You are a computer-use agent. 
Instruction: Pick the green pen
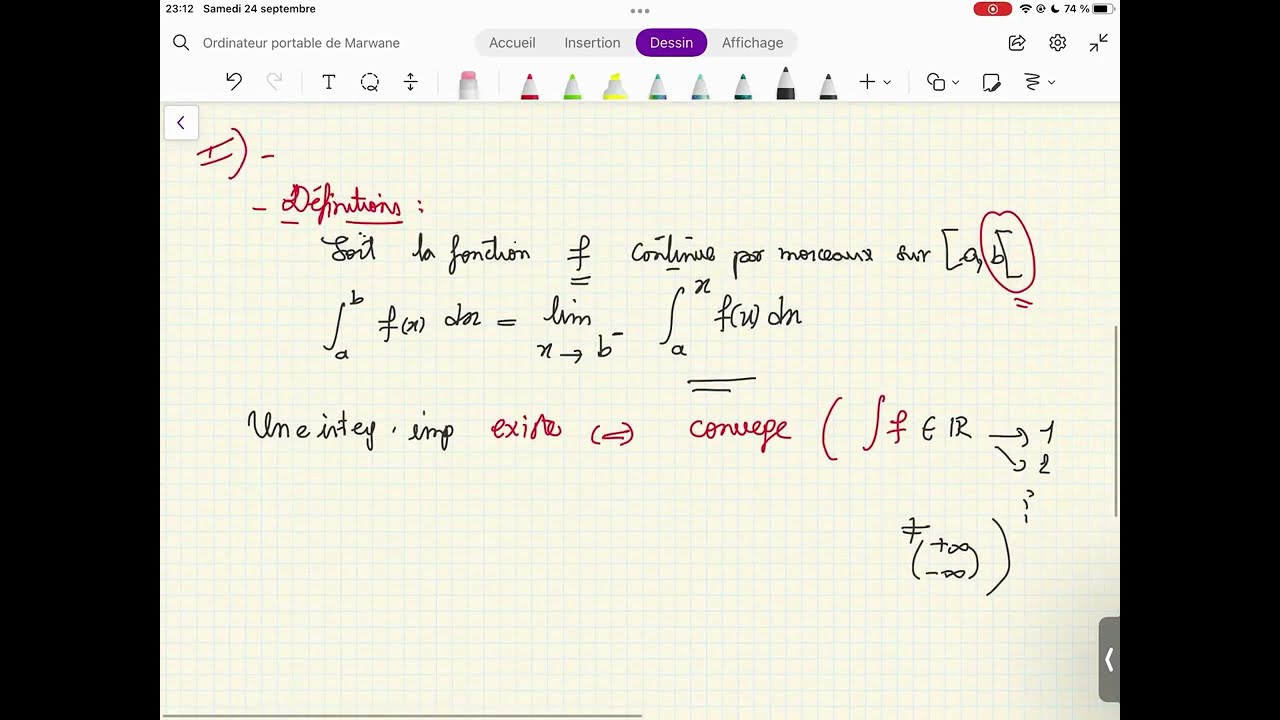point(572,86)
